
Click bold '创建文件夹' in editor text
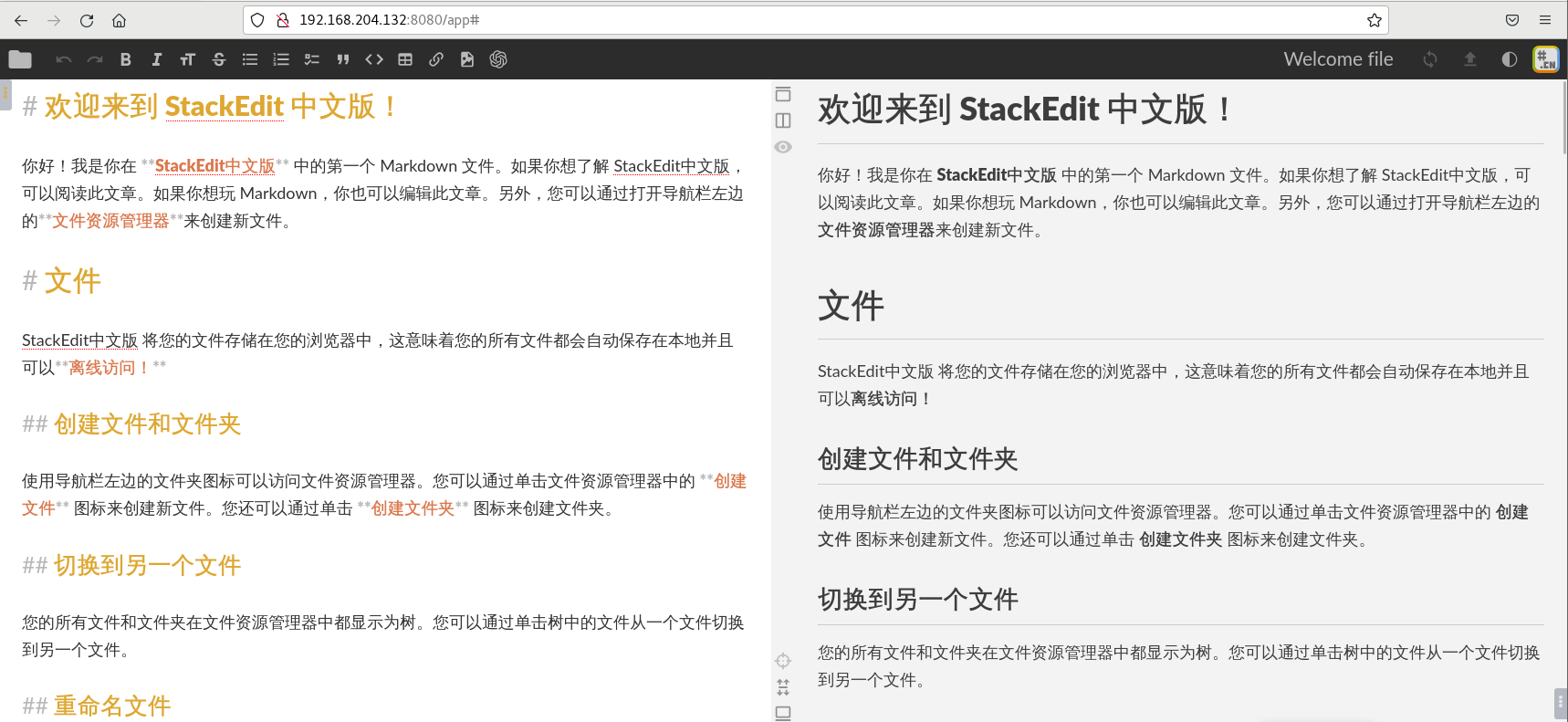[x=413, y=508]
